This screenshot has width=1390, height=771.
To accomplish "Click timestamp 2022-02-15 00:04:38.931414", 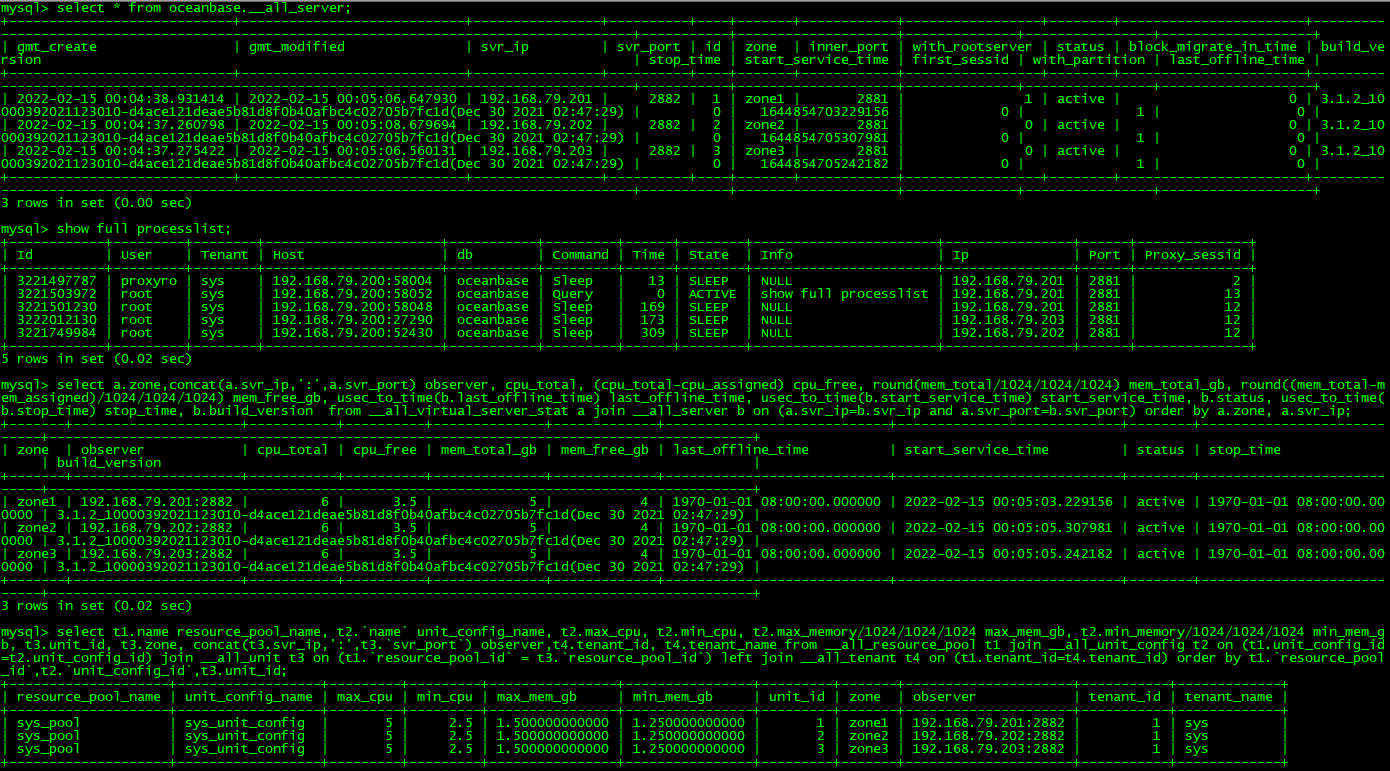I will 121,99.
